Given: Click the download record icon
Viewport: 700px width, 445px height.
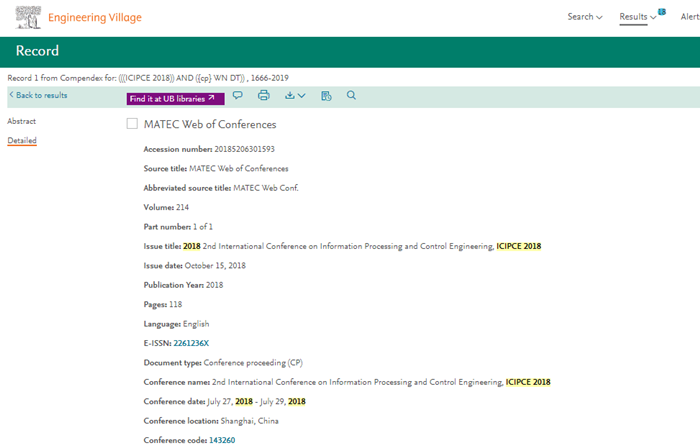Looking at the screenshot, I should click(x=290, y=95).
